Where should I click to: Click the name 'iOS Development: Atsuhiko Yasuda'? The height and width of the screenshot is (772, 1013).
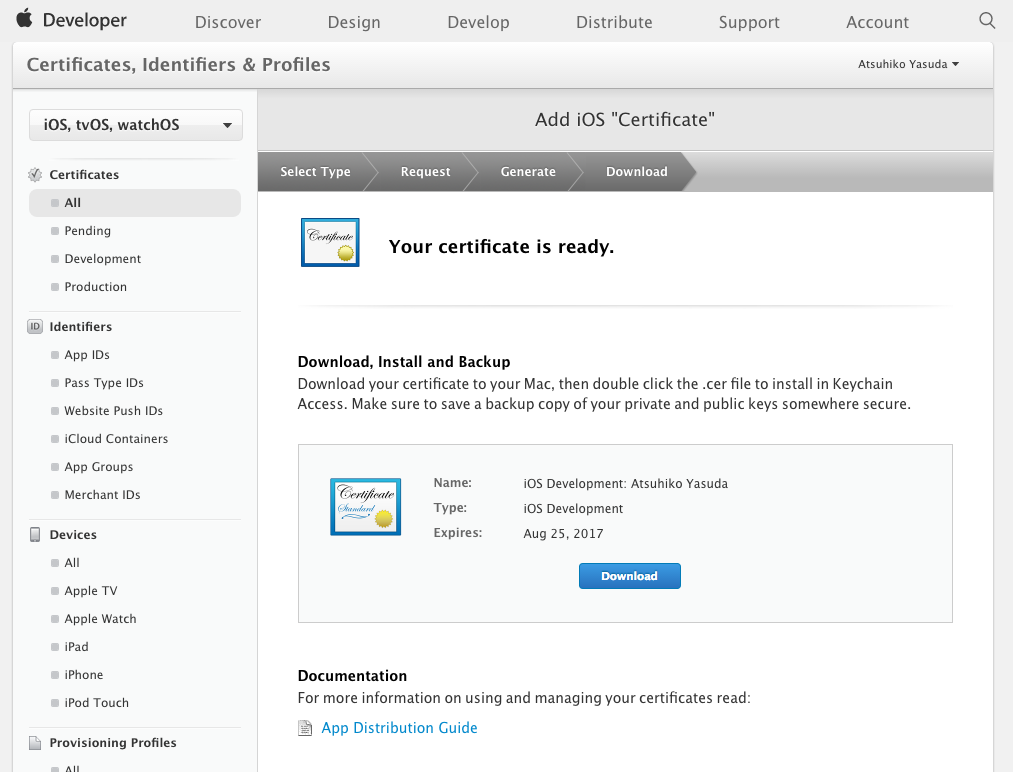point(625,484)
